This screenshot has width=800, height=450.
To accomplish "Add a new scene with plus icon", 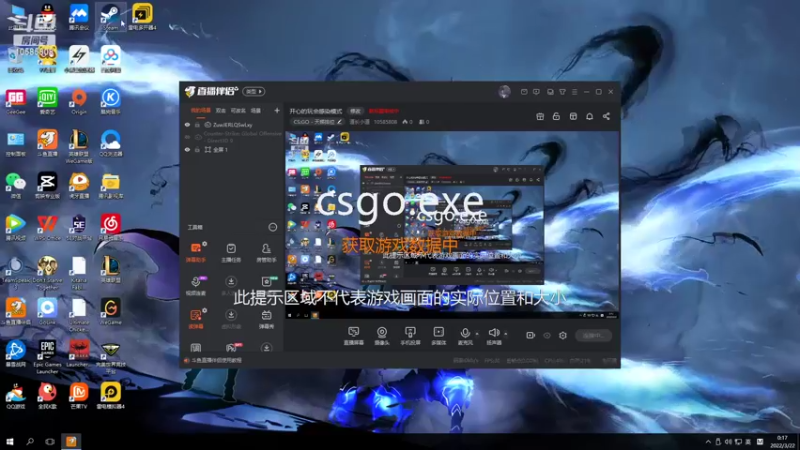I will tap(277, 110).
